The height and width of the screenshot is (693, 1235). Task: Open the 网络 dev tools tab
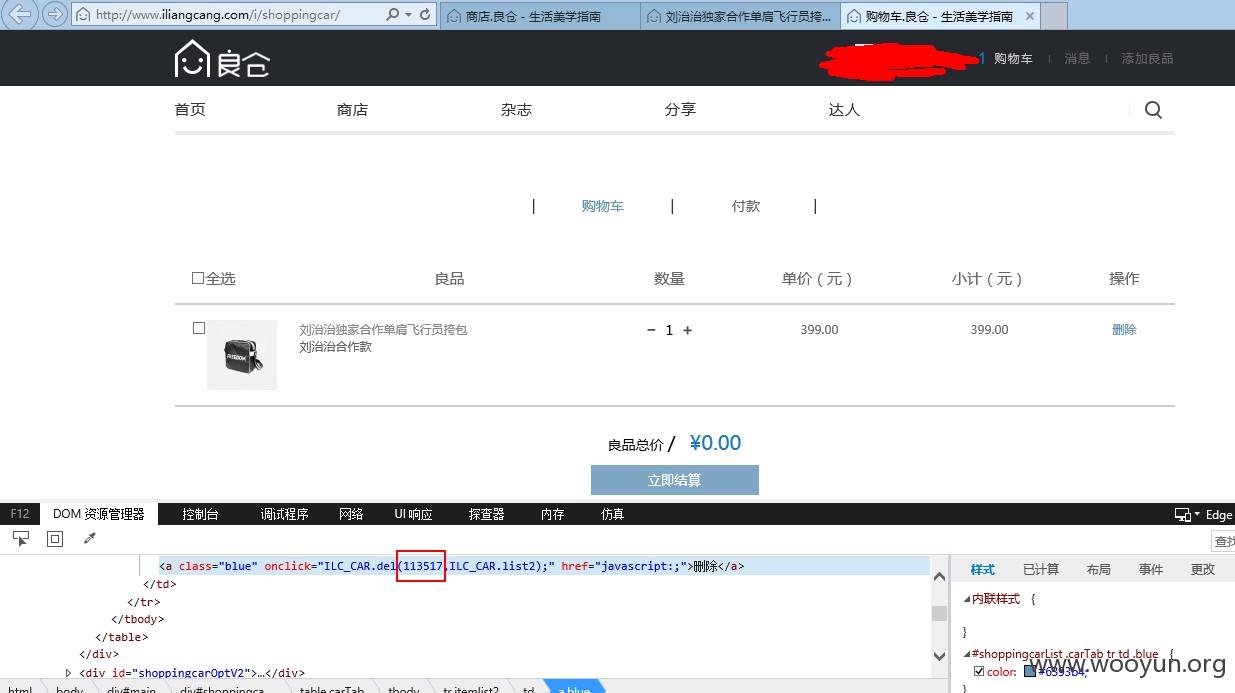click(x=351, y=514)
